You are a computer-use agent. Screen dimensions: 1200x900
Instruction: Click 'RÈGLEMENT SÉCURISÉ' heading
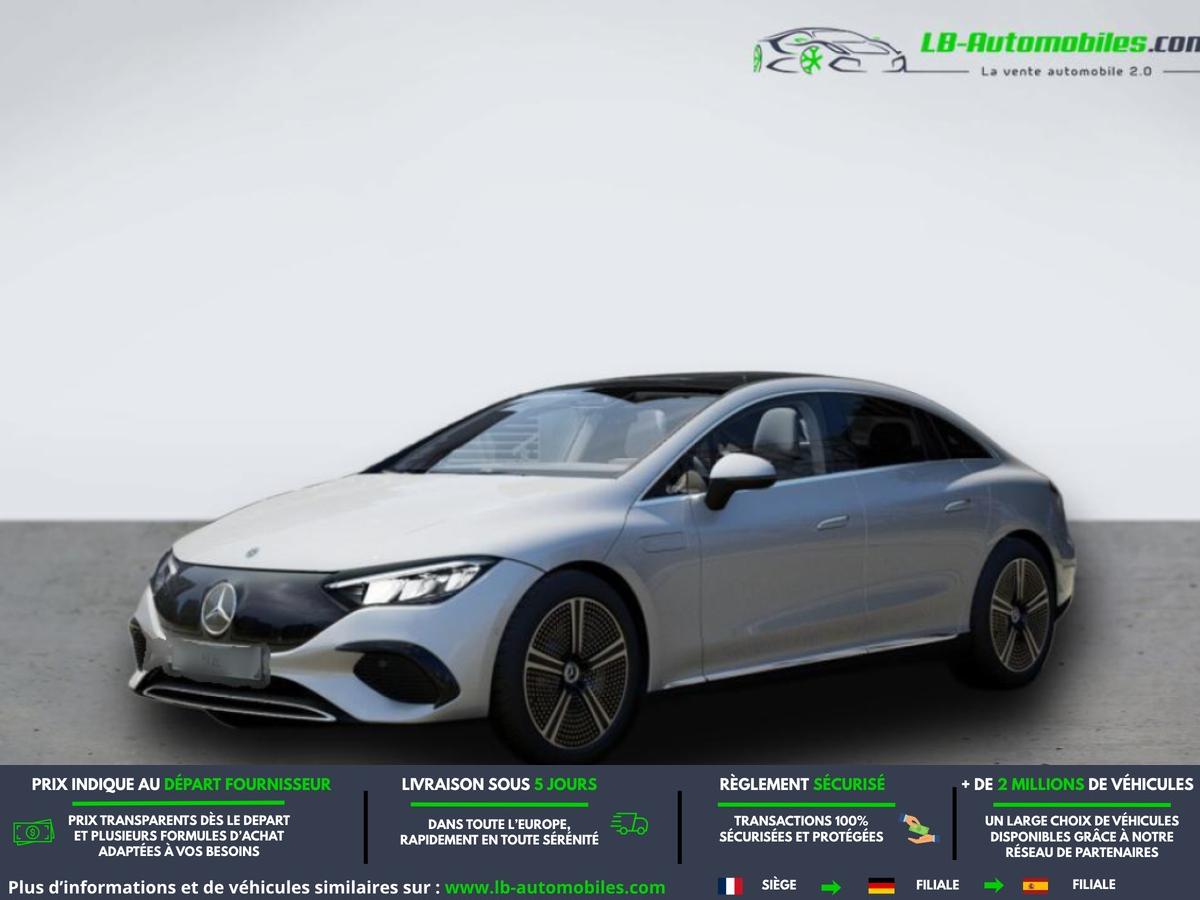click(802, 784)
